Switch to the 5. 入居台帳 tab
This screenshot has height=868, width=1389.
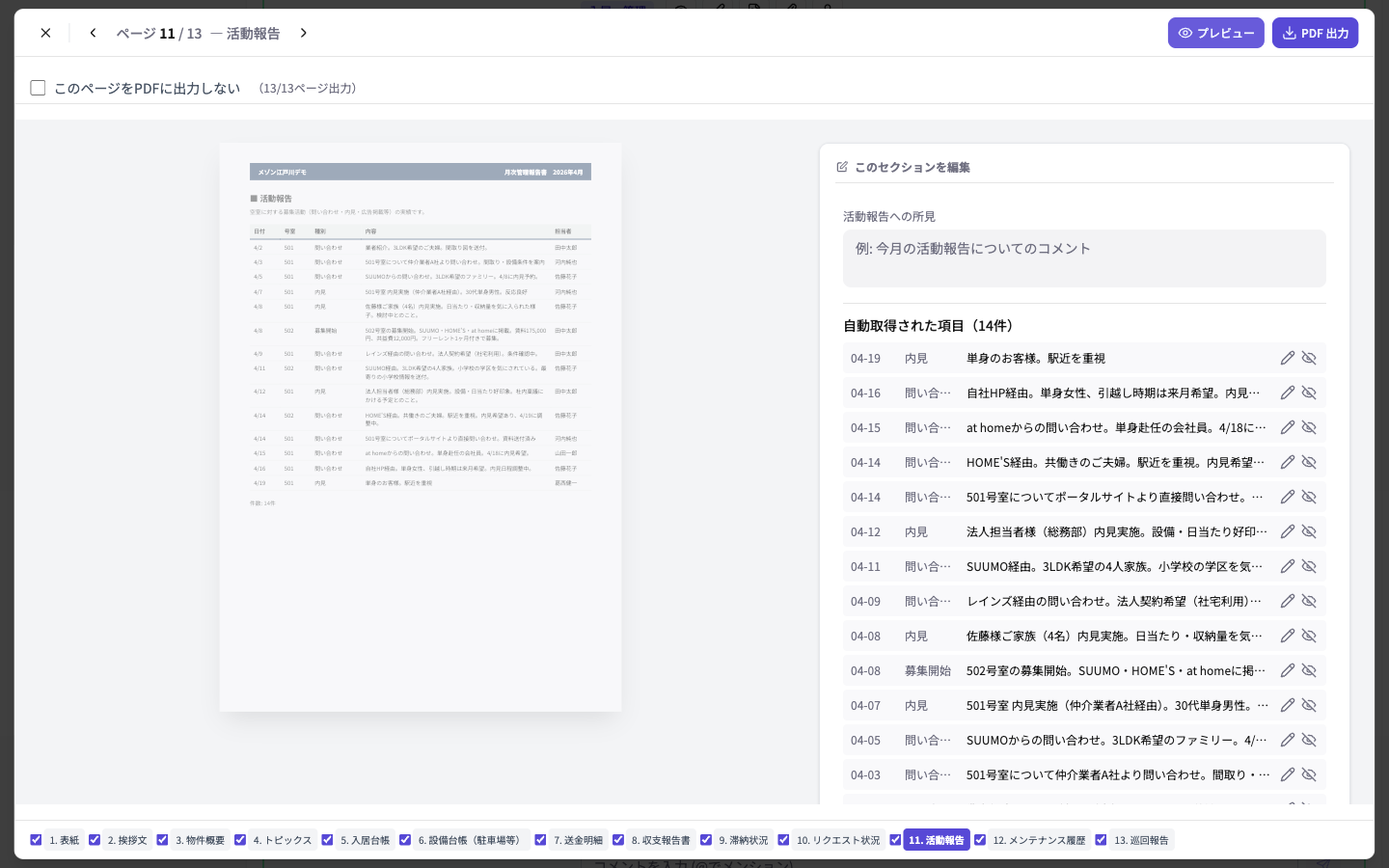pyautogui.click(x=365, y=840)
